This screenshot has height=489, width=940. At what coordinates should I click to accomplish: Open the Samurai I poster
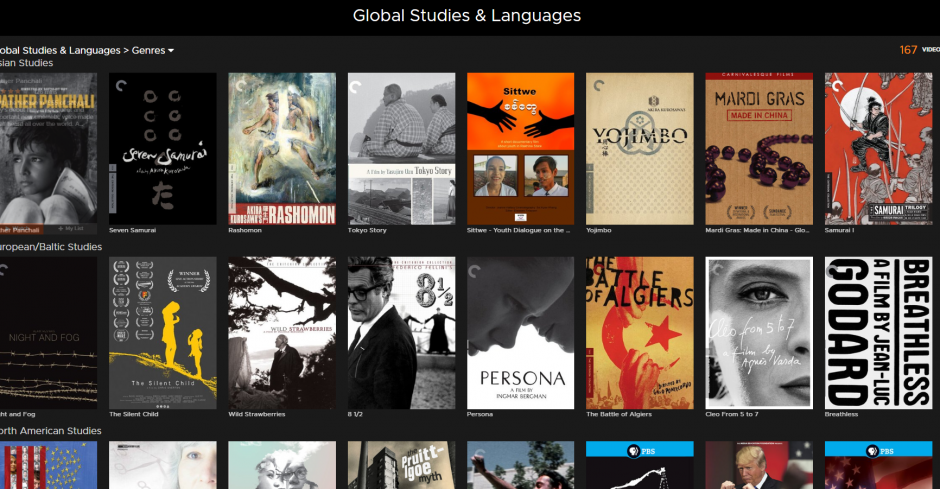pyautogui.click(x=878, y=149)
